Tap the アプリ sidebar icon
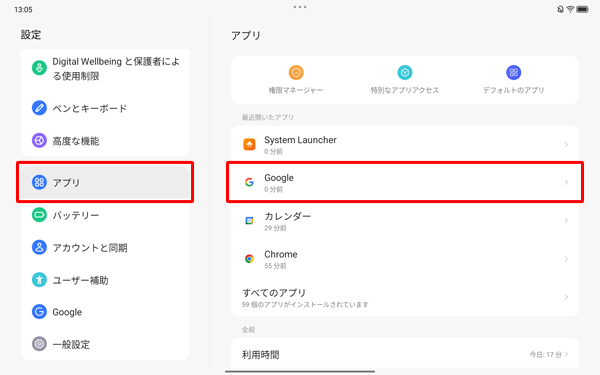 (x=39, y=182)
